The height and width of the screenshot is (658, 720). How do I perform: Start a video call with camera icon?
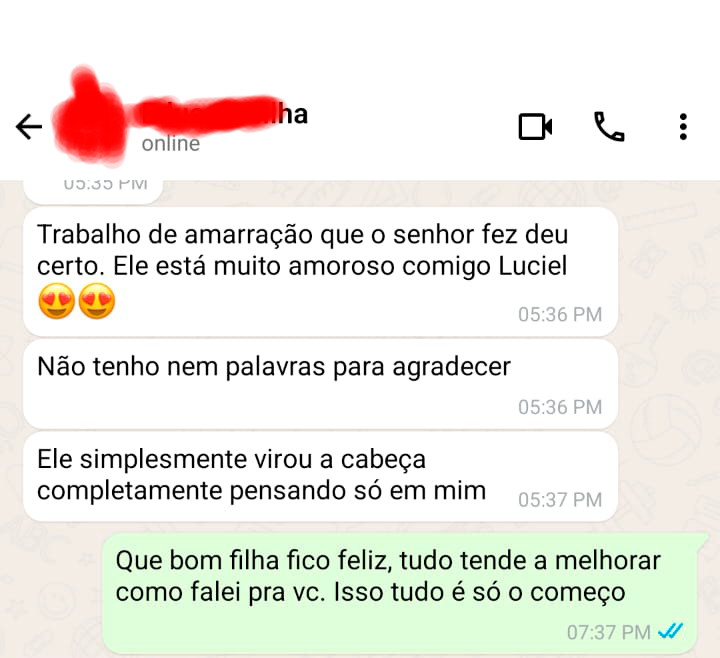click(x=535, y=126)
